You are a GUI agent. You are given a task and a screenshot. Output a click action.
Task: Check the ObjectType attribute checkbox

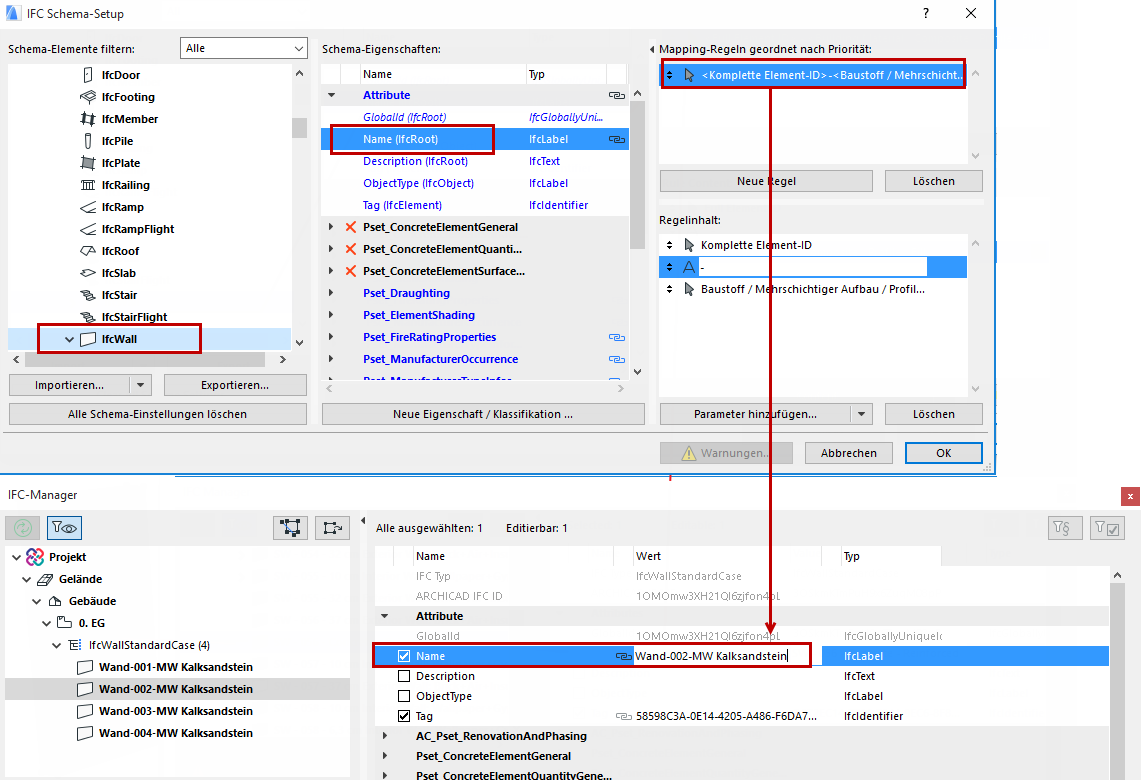tap(404, 696)
